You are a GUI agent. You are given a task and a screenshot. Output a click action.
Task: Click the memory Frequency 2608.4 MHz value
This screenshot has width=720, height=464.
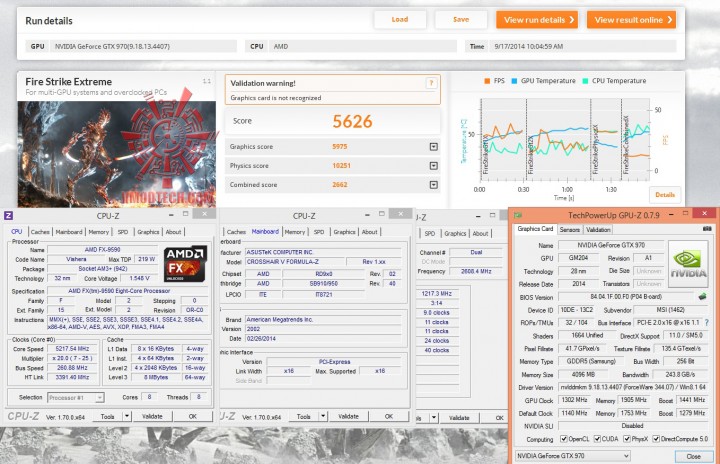click(476, 271)
